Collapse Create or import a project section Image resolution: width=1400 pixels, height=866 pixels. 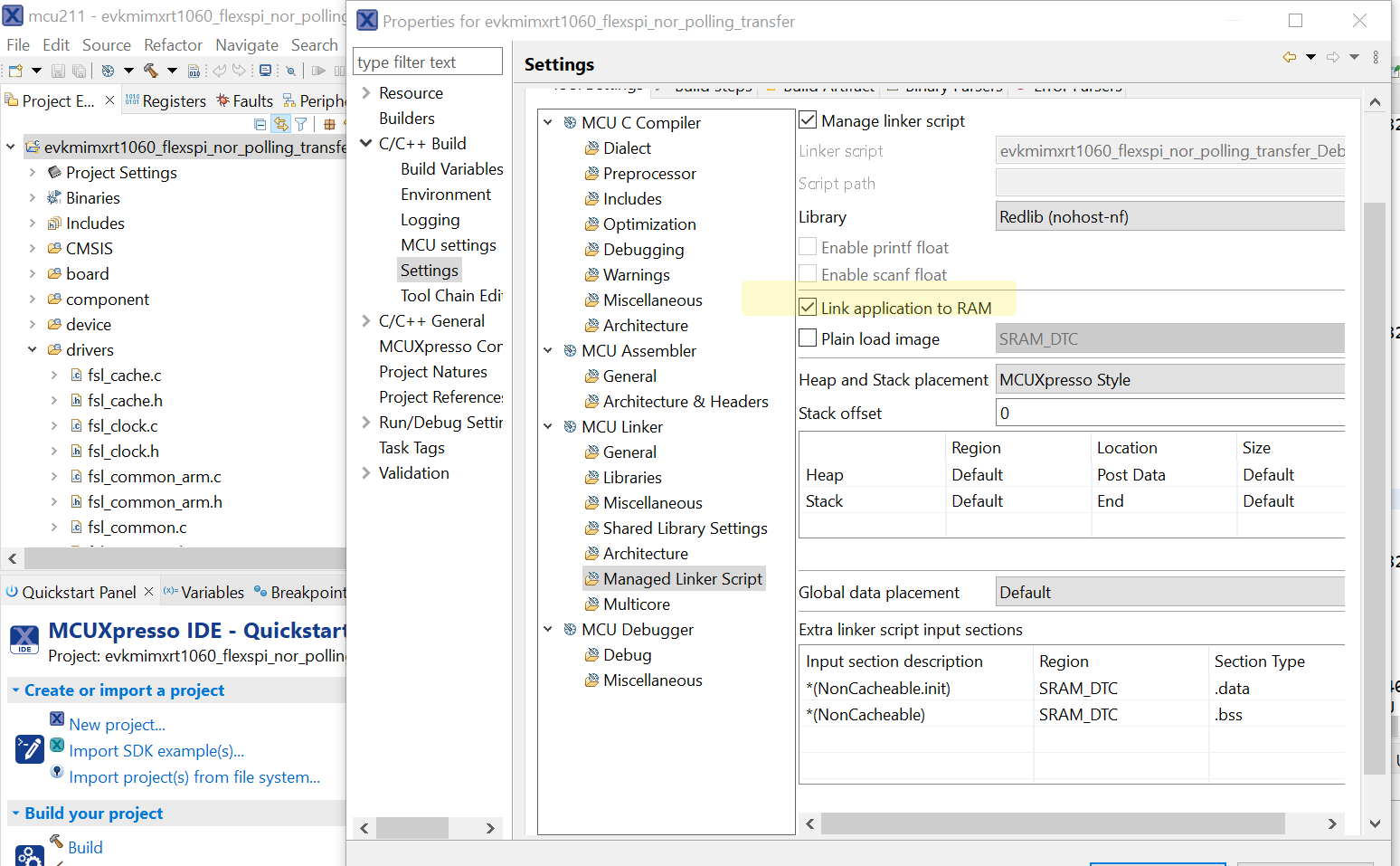[x=15, y=690]
